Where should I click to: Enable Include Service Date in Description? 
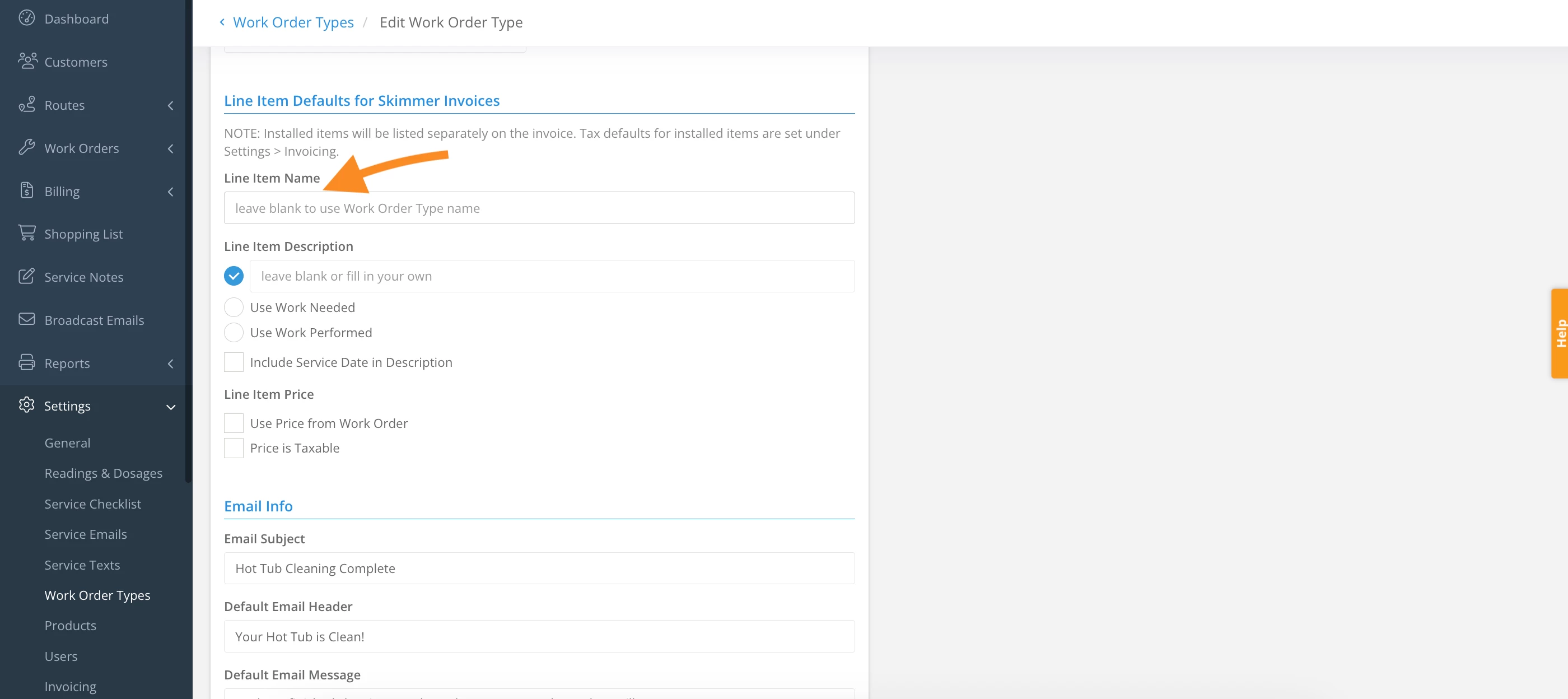(x=233, y=362)
